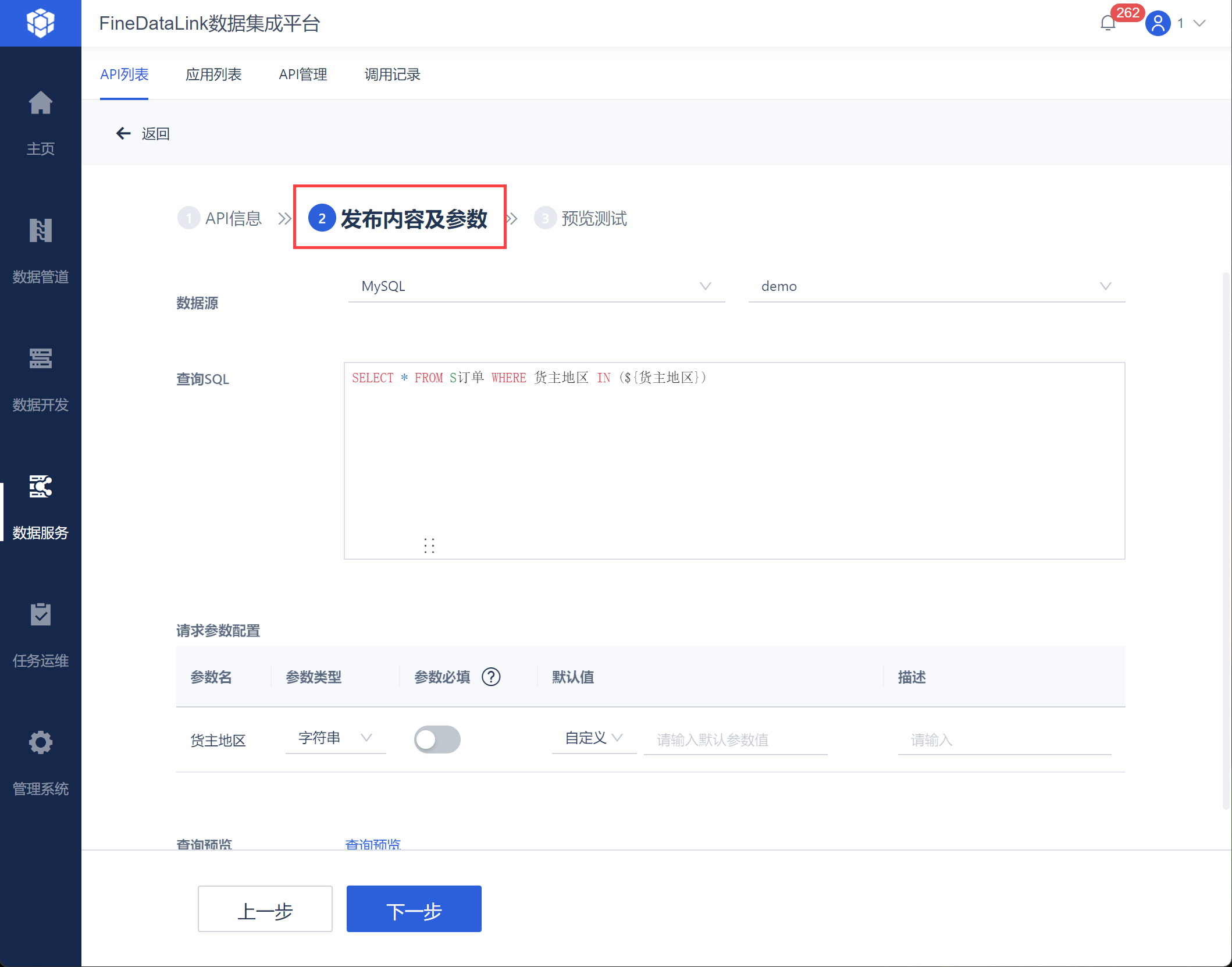Expand the demo connection dropdown
The width and height of the screenshot is (1232, 967).
coord(936,286)
